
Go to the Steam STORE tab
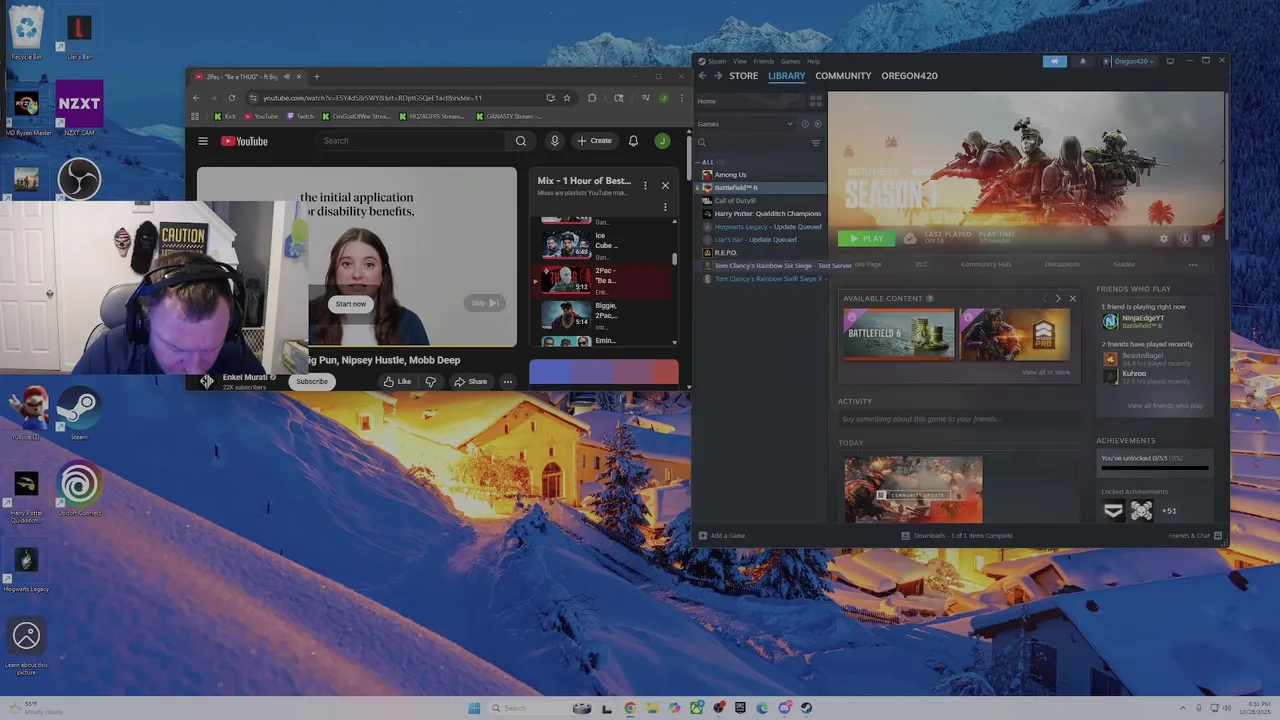coord(743,76)
